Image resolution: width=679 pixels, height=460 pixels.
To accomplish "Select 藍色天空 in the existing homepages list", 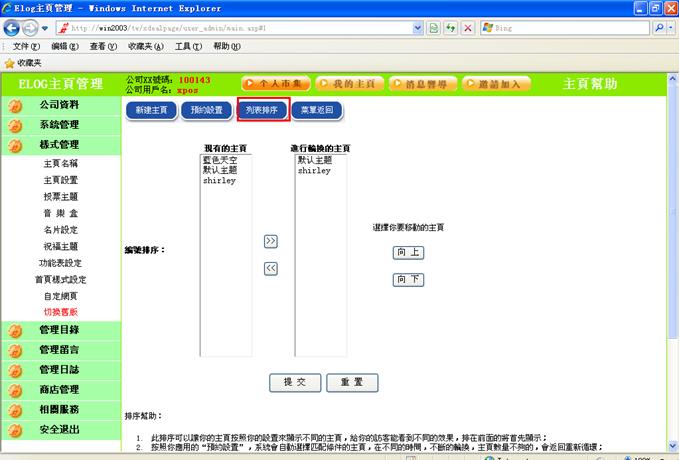I will [220, 160].
